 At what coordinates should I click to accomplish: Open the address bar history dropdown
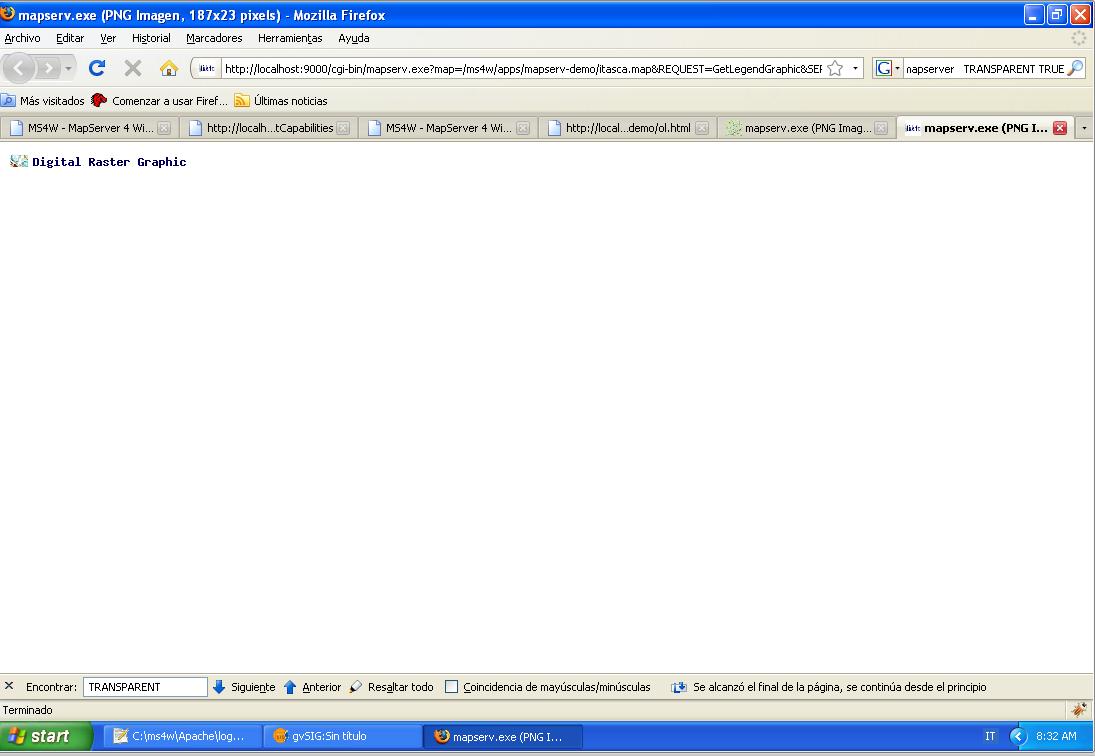855,69
